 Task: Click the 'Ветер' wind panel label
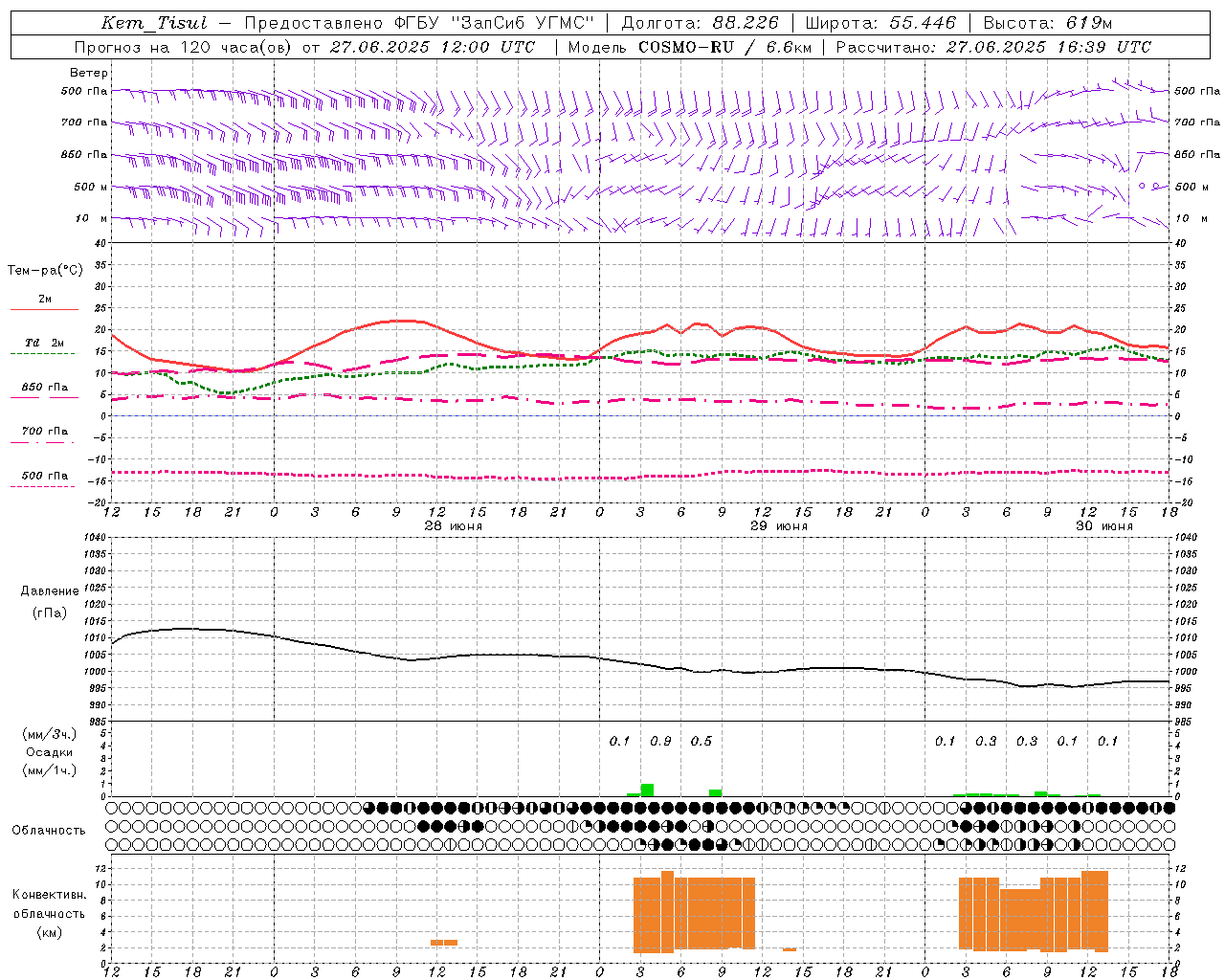pyautogui.click(x=89, y=73)
